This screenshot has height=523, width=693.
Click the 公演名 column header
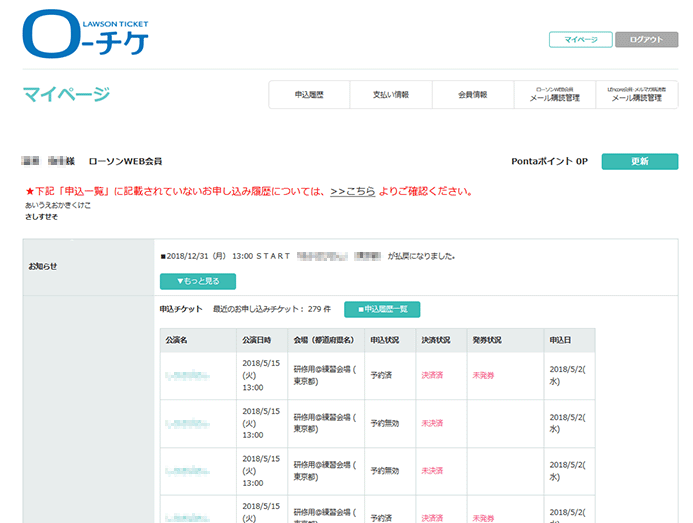(177, 340)
